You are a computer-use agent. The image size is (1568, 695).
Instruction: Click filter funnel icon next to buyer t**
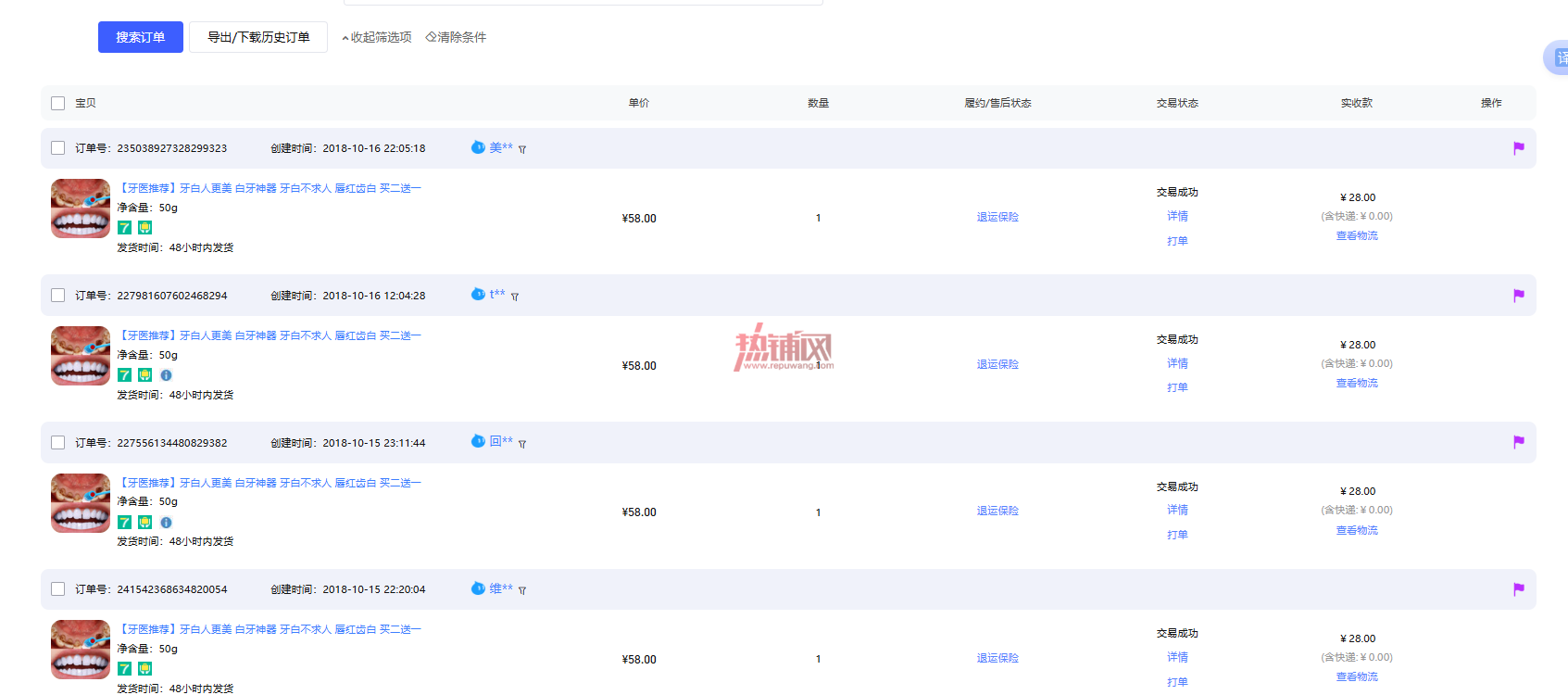point(515,297)
